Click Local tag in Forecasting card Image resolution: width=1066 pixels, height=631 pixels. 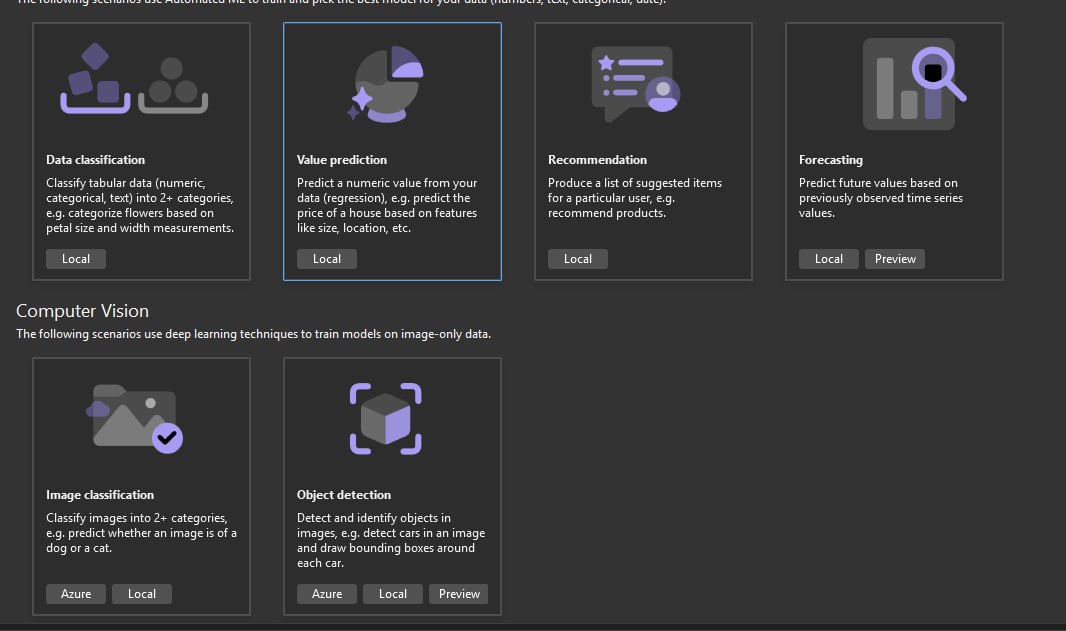coord(829,259)
